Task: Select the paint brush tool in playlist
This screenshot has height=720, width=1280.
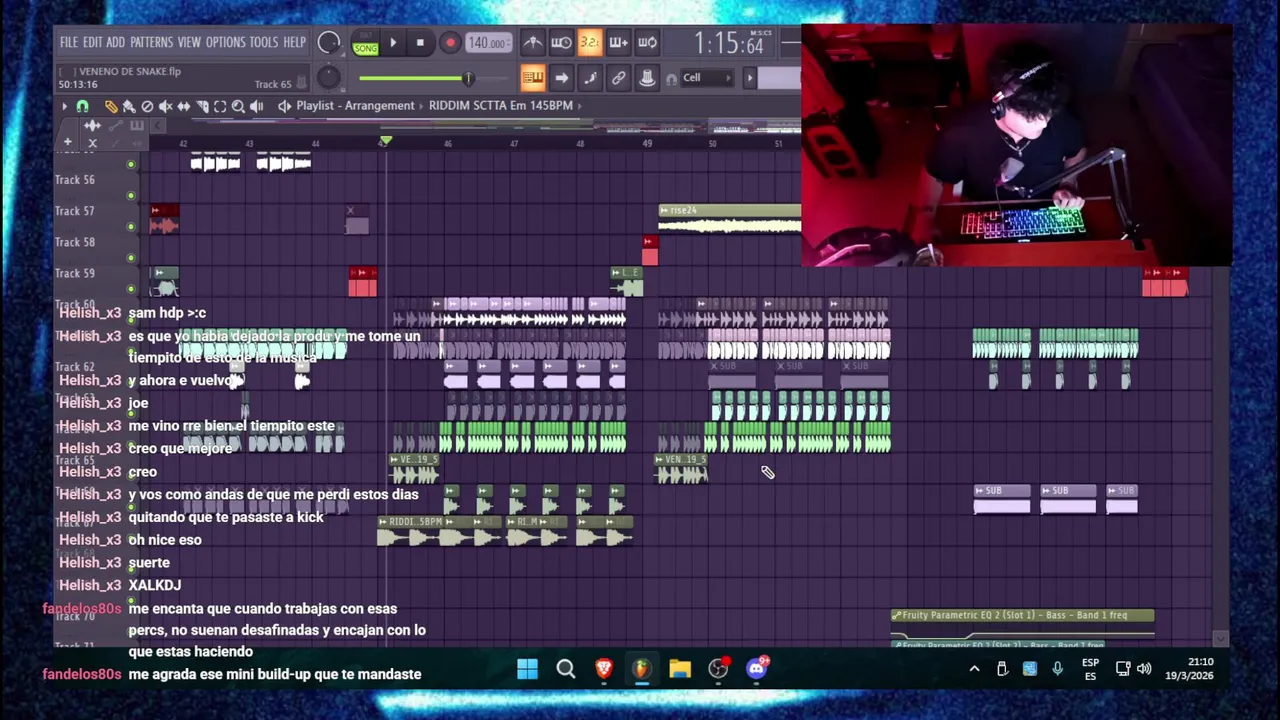Action: [x=129, y=106]
